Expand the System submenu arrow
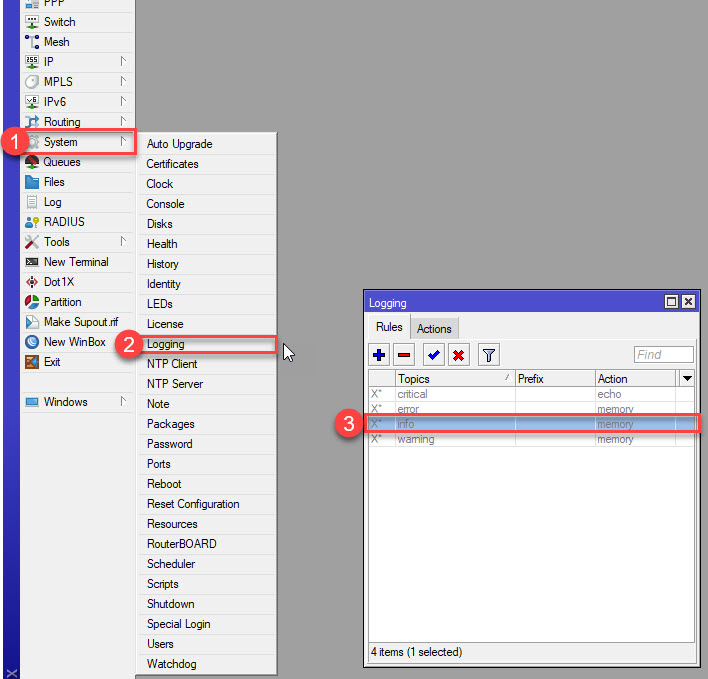This screenshot has height=679, width=708. click(x=123, y=141)
